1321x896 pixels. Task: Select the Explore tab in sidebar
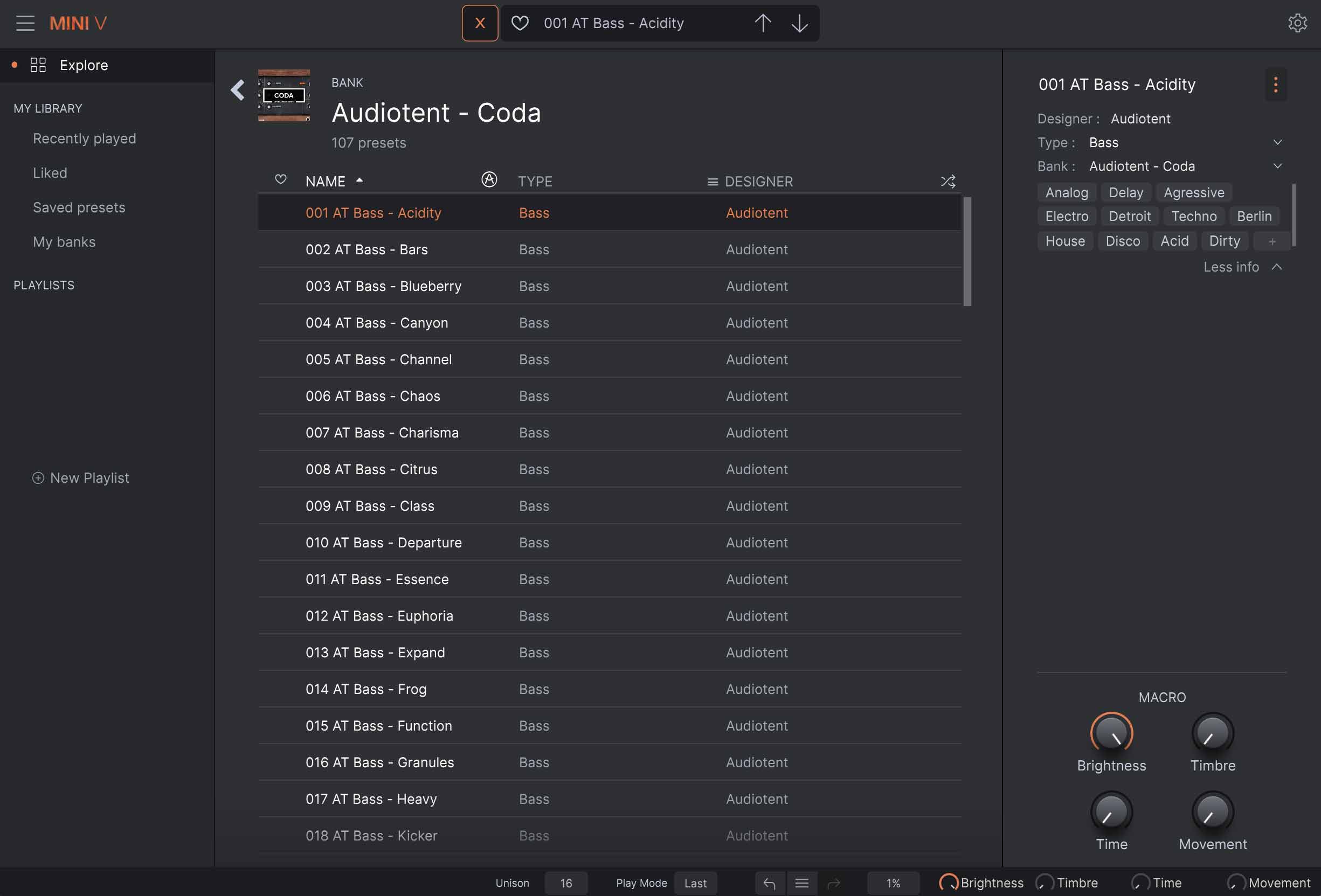point(84,65)
